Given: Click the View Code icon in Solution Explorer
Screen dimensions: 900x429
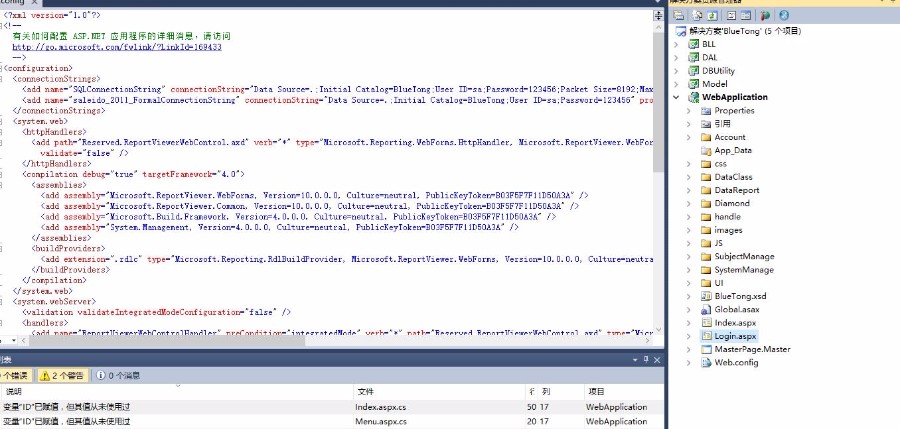Looking at the screenshot, I should click(729, 16).
